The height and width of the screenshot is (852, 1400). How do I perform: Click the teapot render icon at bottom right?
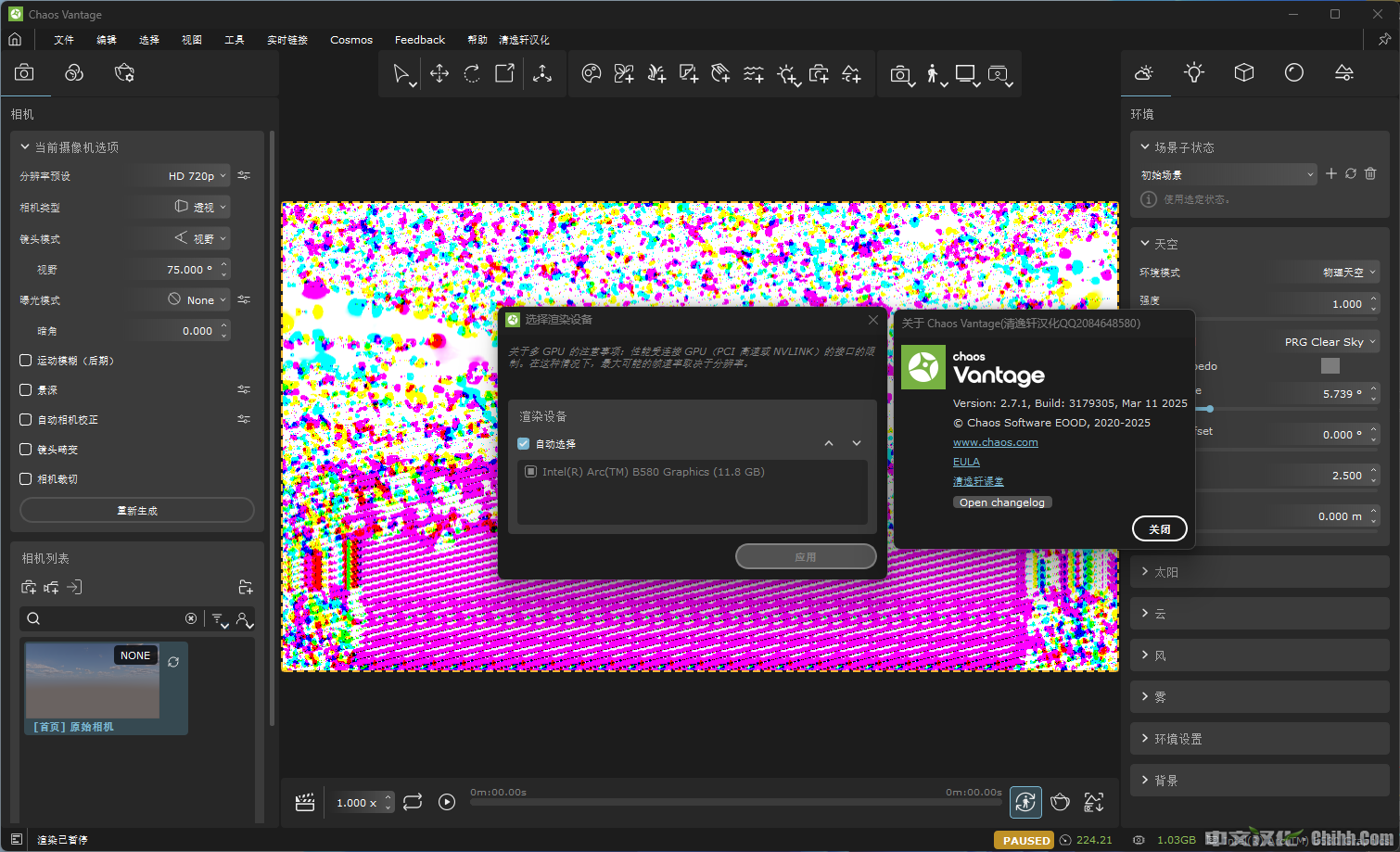1060,802
